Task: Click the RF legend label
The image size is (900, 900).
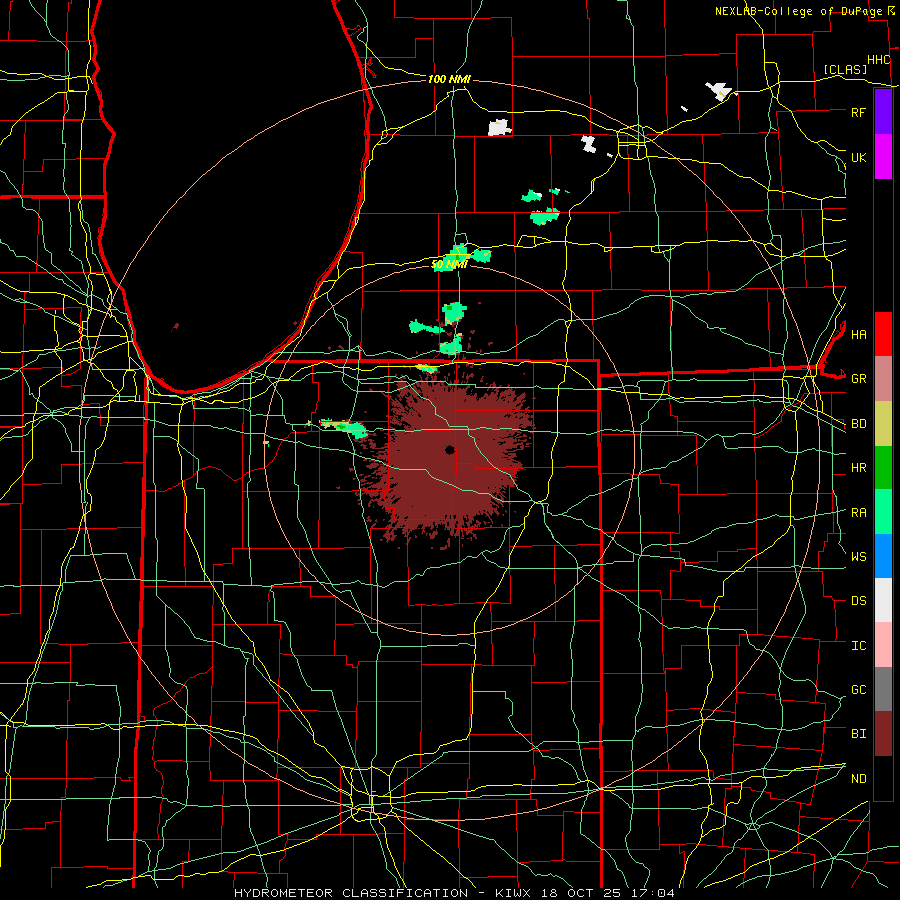Action: [x=858, y=112]
